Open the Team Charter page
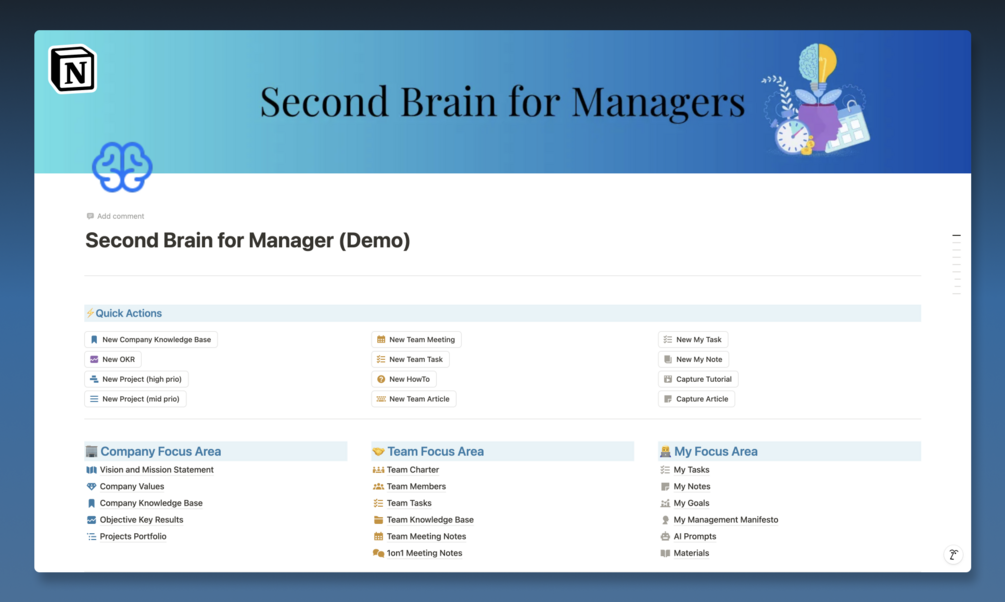The height and width of the screenshot is (602, 1005). pos(413,470)
